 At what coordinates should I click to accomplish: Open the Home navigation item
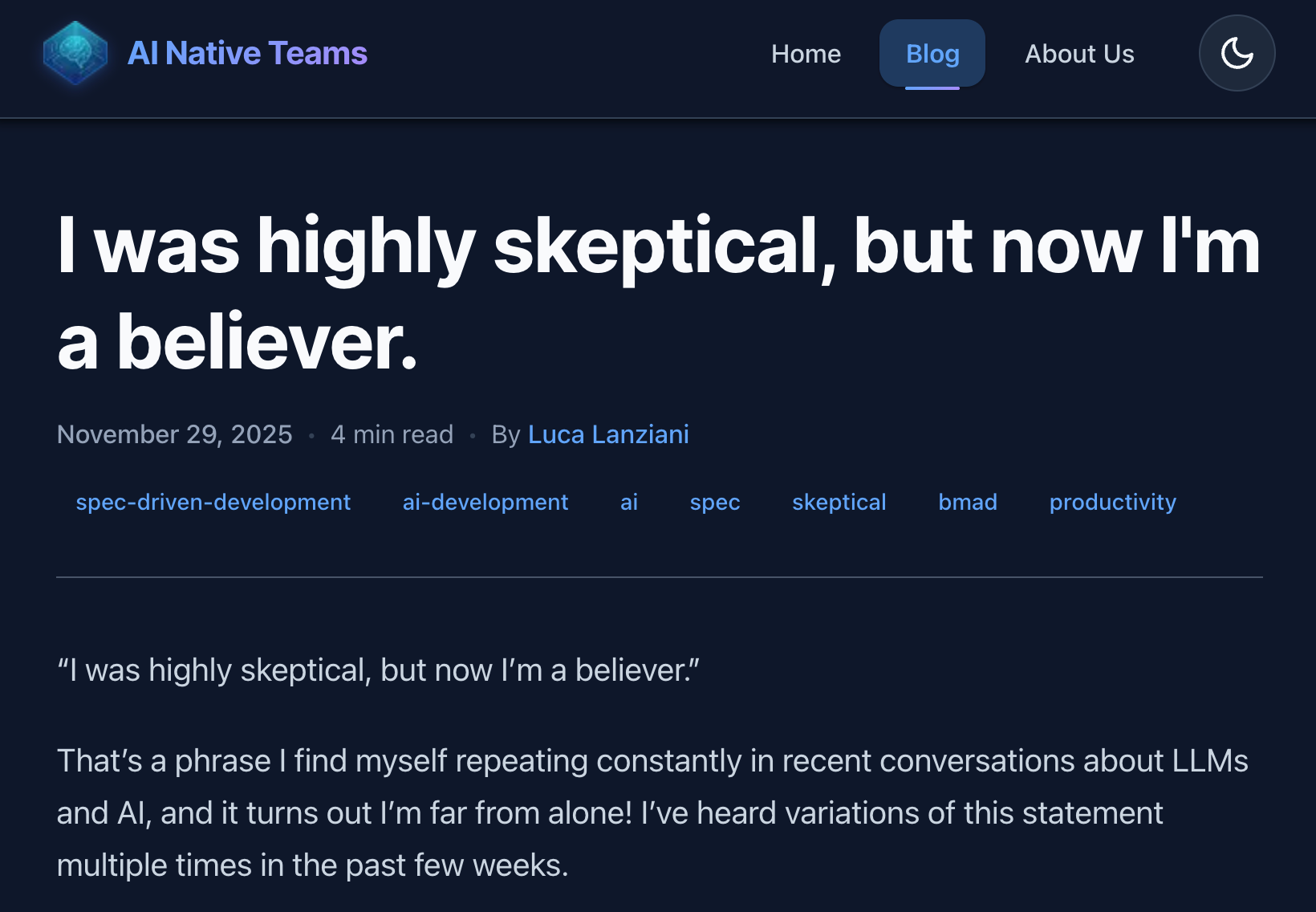(x=806, y=54)
